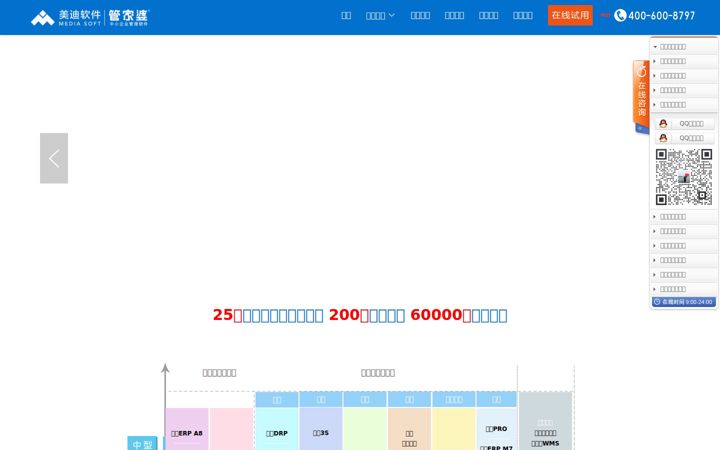This screenshot has height=450, width=720.
Task: Click the 美迪软件 管家婆 logo
Action: point(90,17)
